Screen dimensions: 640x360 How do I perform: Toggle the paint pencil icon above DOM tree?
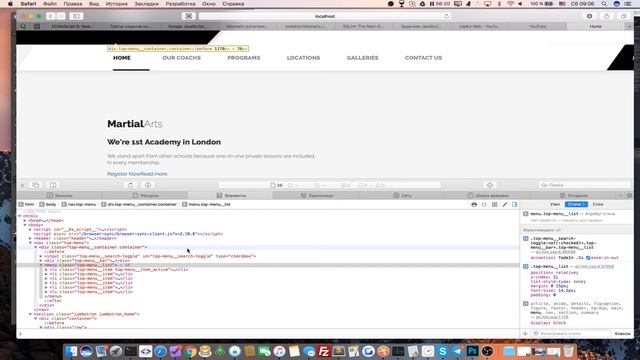(505, 204)
